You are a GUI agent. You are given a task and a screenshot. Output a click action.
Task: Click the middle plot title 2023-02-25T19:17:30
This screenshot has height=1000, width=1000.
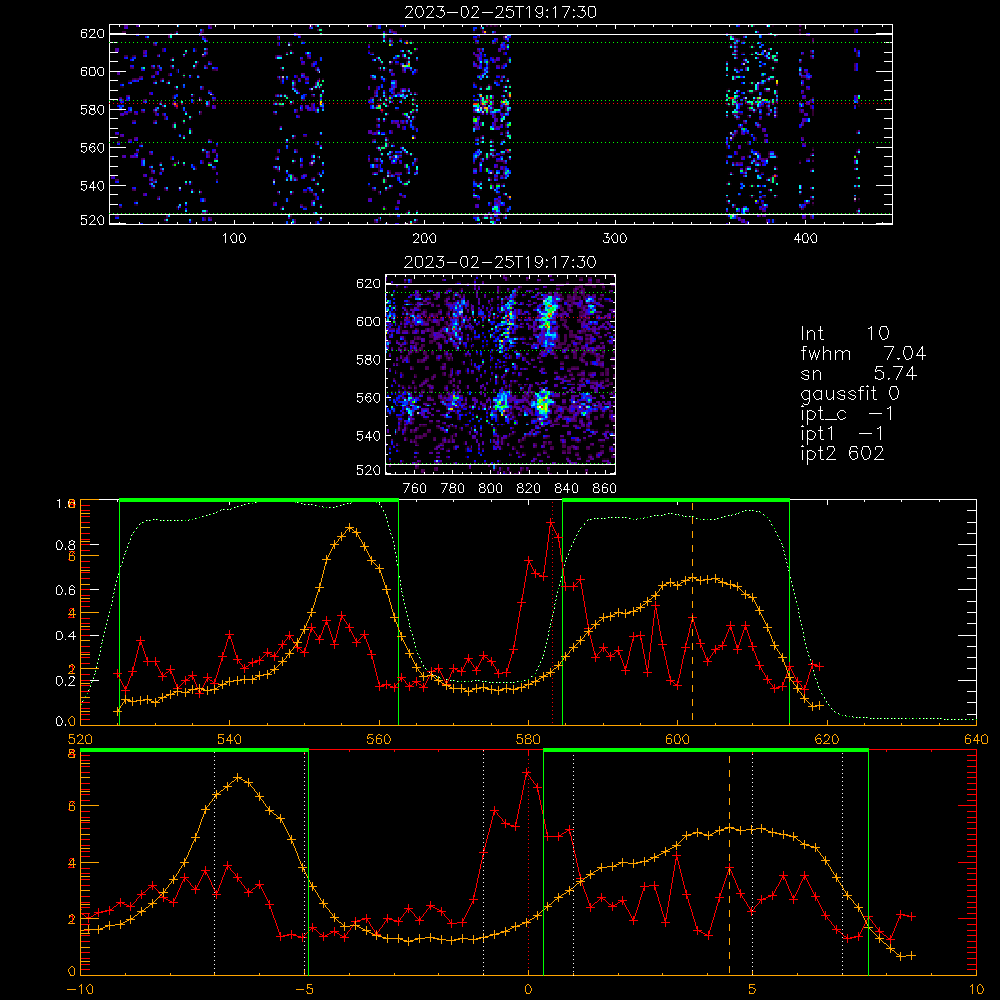501,262
